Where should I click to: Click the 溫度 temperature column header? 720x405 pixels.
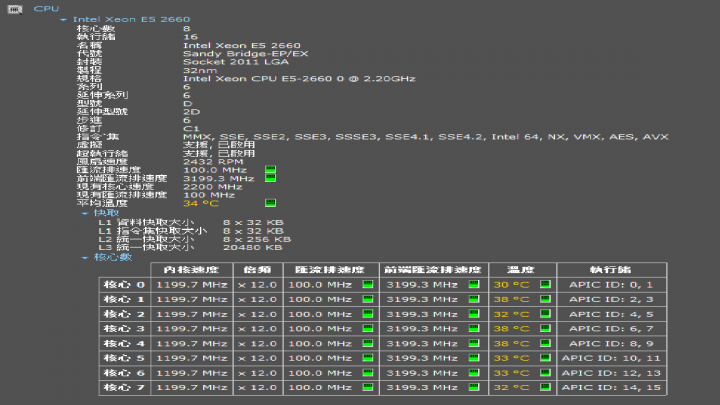(522, 270)
